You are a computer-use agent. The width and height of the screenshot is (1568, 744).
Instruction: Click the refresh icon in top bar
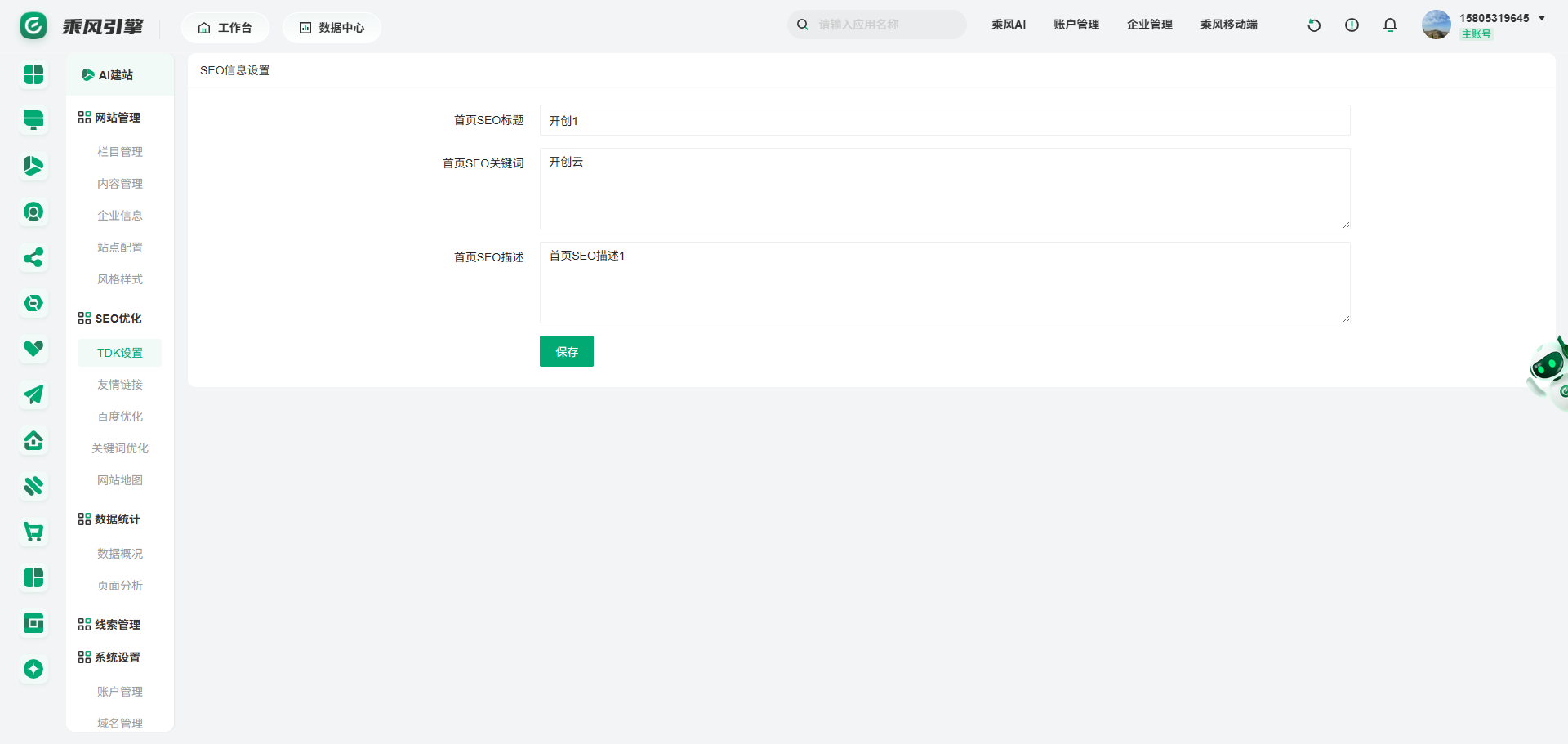[1314, 25]
